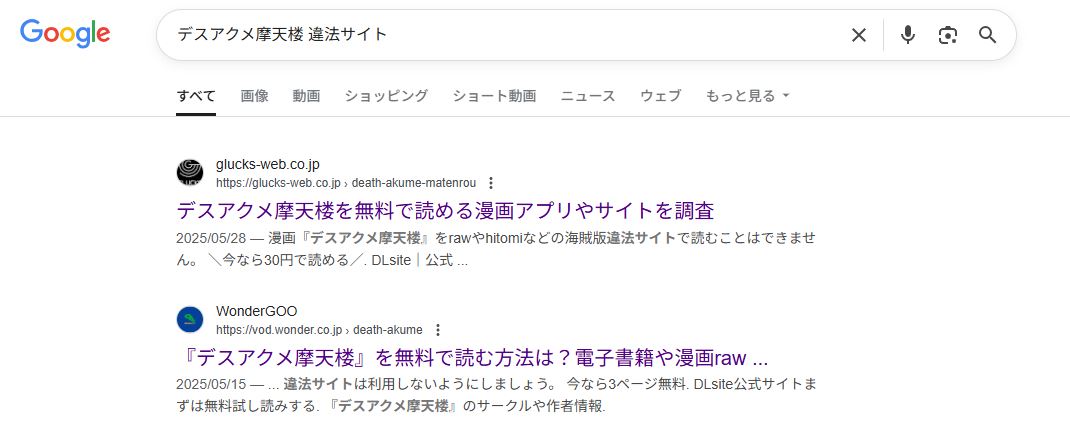Click the glucks-web.co.jp site favicon
Viewport: 1070px width, 440px height.
click(190, 173)
